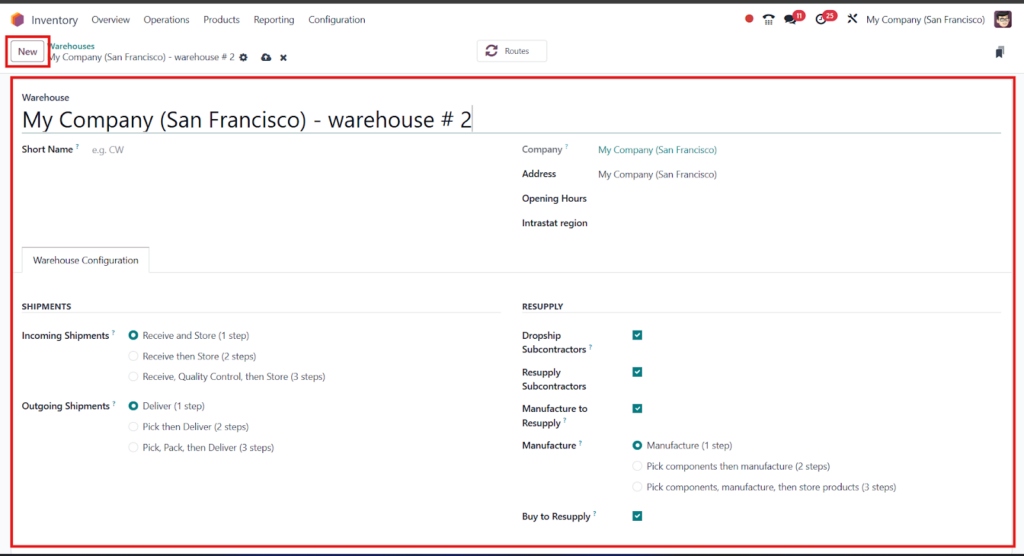Select Manufacture (1 step) option
Viewport: 1024px width, 556px height.
(x=637, y=446)
